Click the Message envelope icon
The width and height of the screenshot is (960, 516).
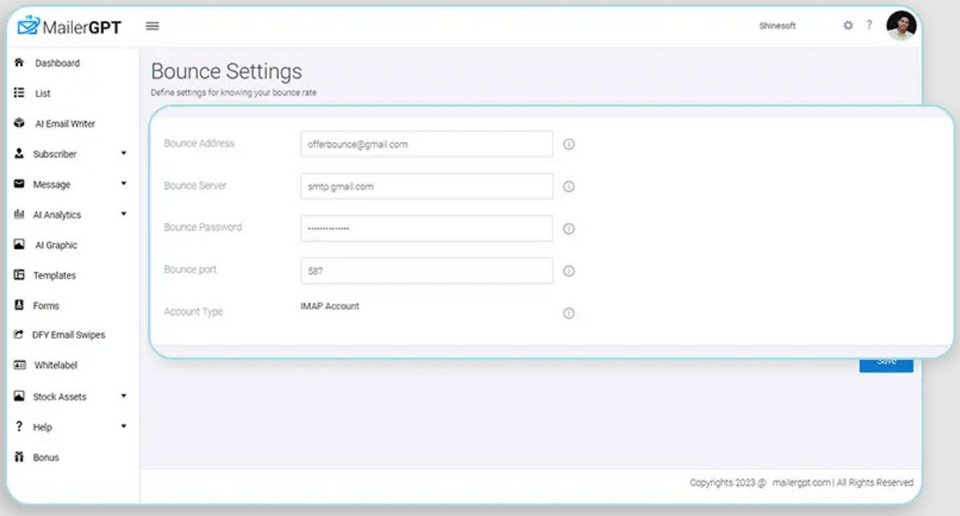tap(19, 184)
